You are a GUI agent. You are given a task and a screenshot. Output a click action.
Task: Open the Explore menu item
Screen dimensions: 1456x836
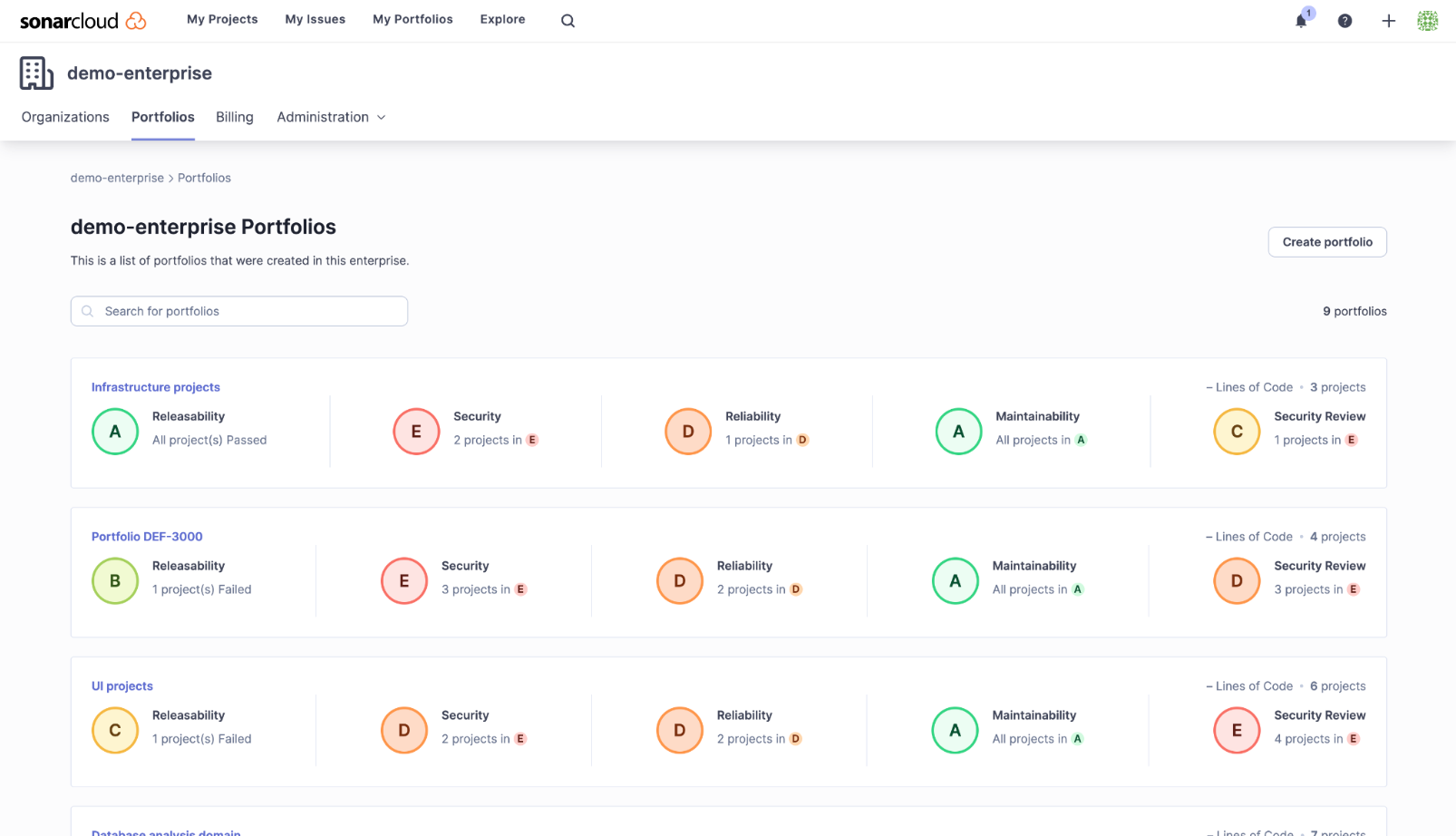point(502,19)
